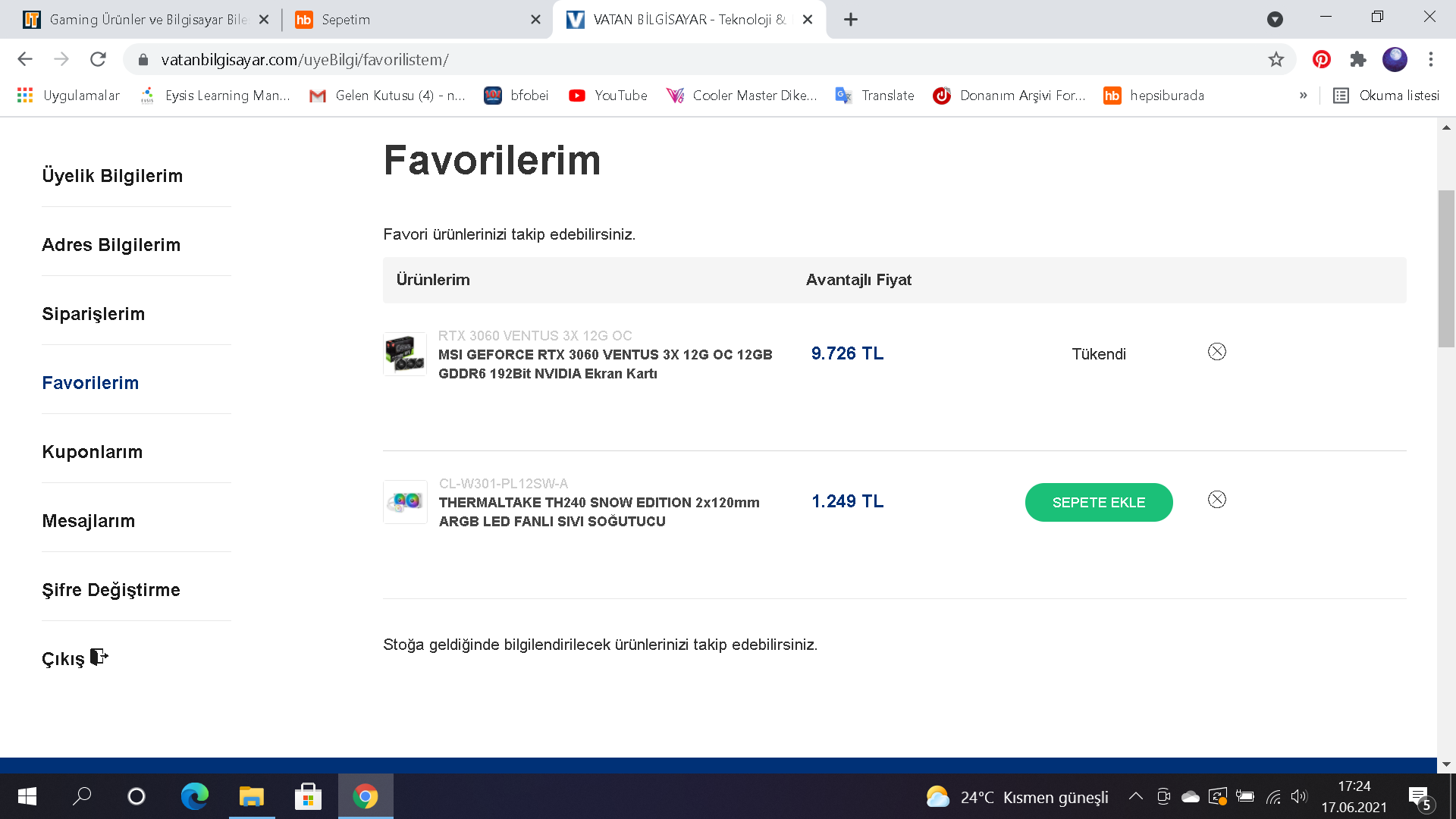Open Uygulamalar apps bookmark
This screenshot has width=1456, height=819.
tap(68, 96)
